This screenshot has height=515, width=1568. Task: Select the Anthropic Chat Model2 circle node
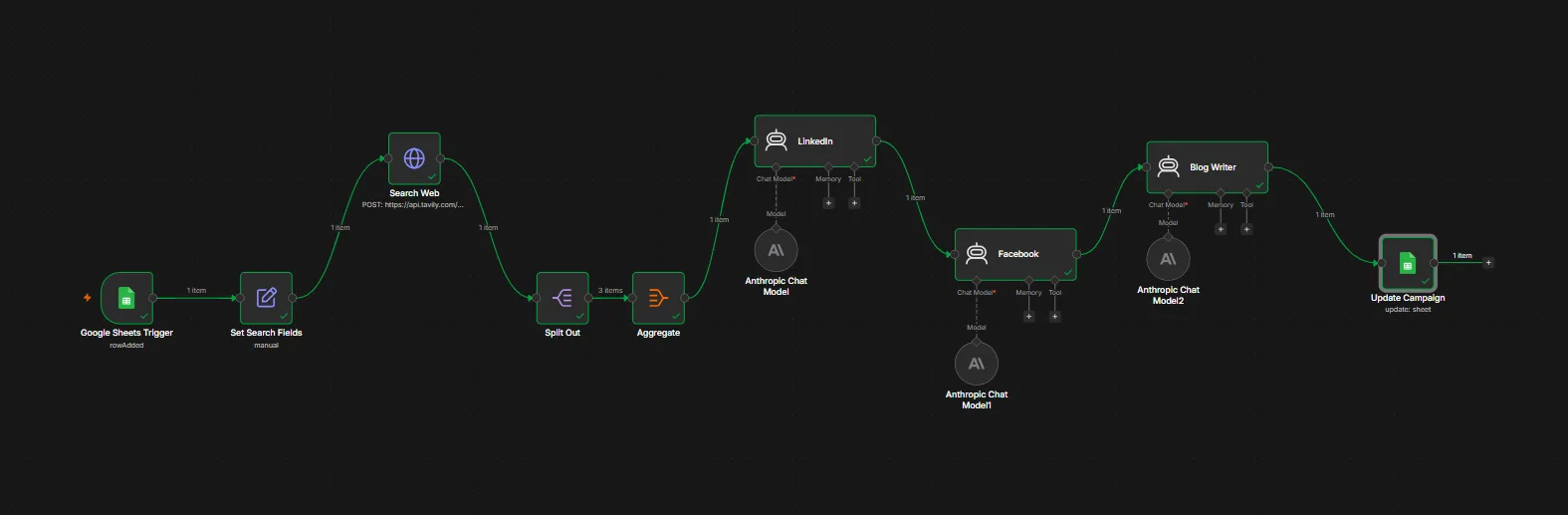(x=1169, y=259)
